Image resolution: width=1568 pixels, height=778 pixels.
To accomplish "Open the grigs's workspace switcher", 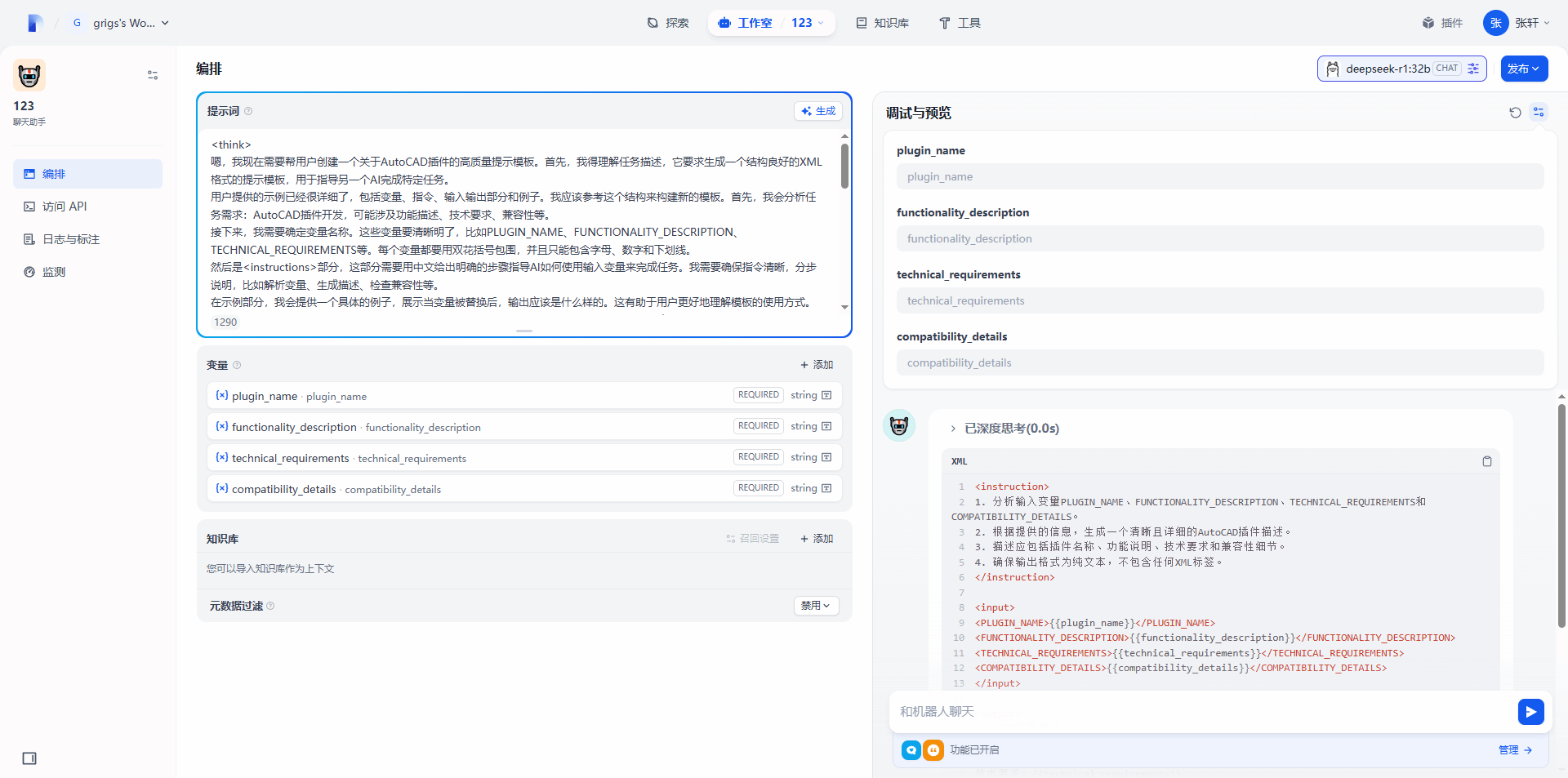I will [x=122, y=23].
